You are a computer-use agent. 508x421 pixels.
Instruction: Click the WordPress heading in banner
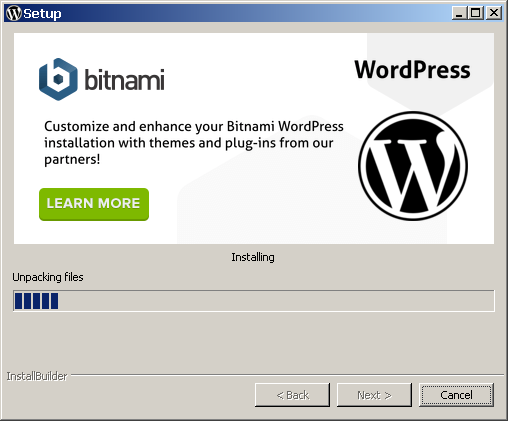pyautogui.click(x=412, y=70)
